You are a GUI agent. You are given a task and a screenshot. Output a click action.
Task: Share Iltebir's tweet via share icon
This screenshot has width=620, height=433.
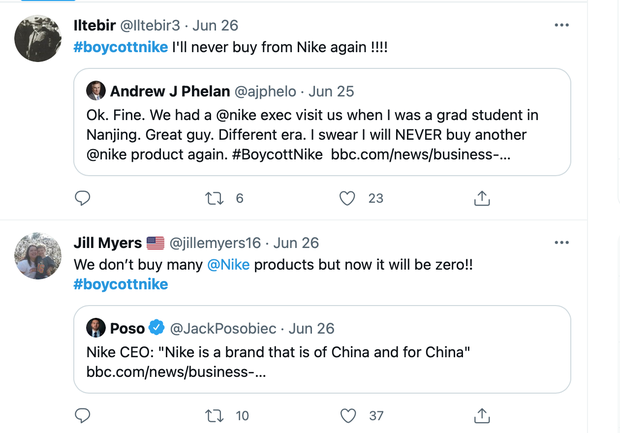click(481, 198)
